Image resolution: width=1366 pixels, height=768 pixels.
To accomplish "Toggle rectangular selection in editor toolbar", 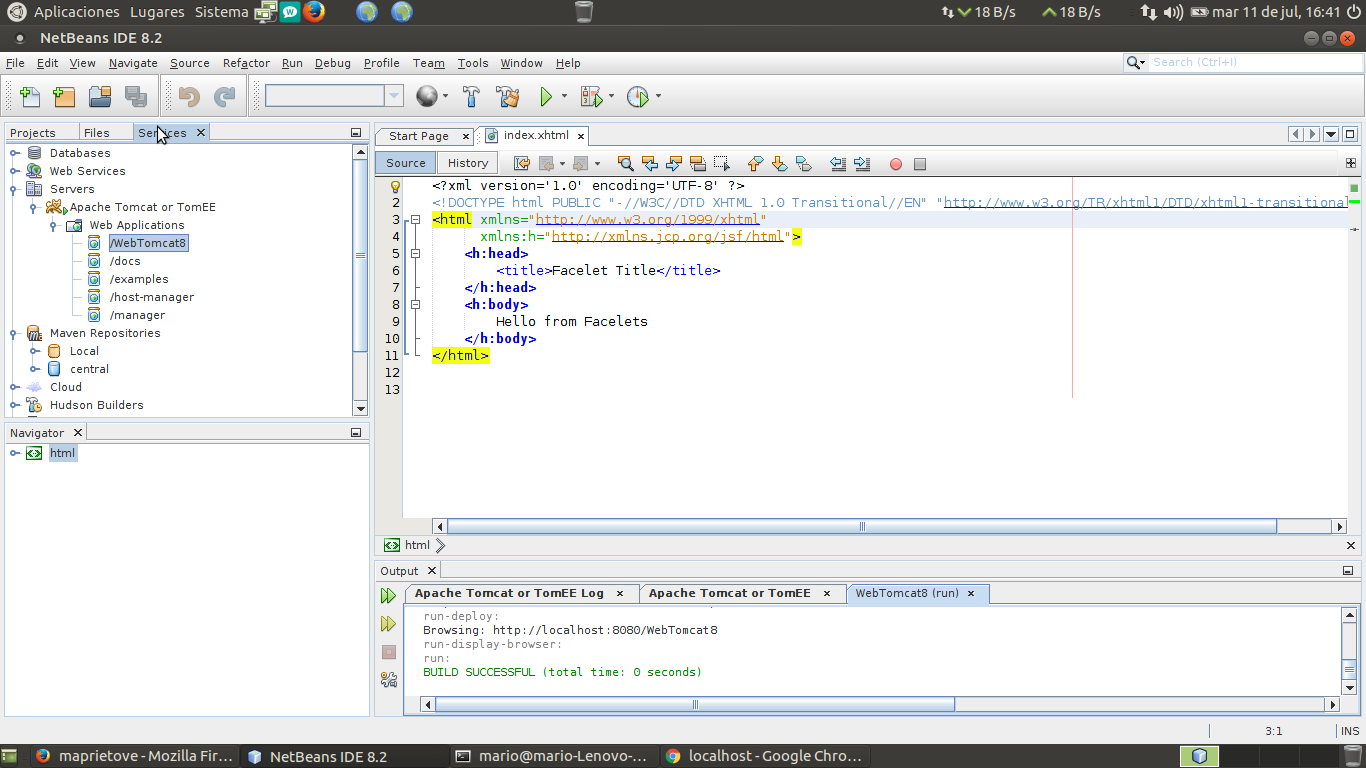I will point(722,164).
